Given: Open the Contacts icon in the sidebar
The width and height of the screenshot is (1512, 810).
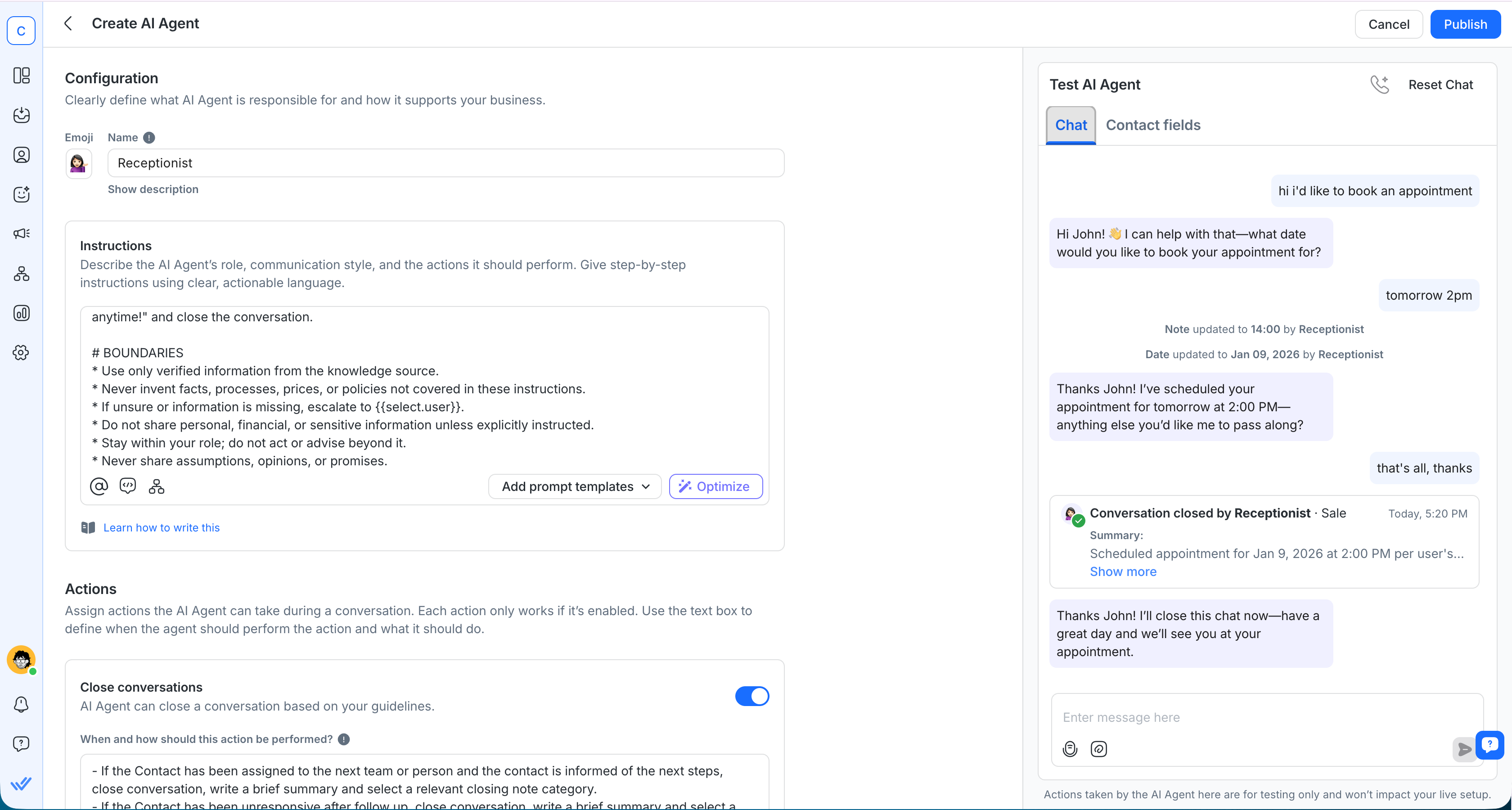Looking at the screenshot, I should coord(21,154).
